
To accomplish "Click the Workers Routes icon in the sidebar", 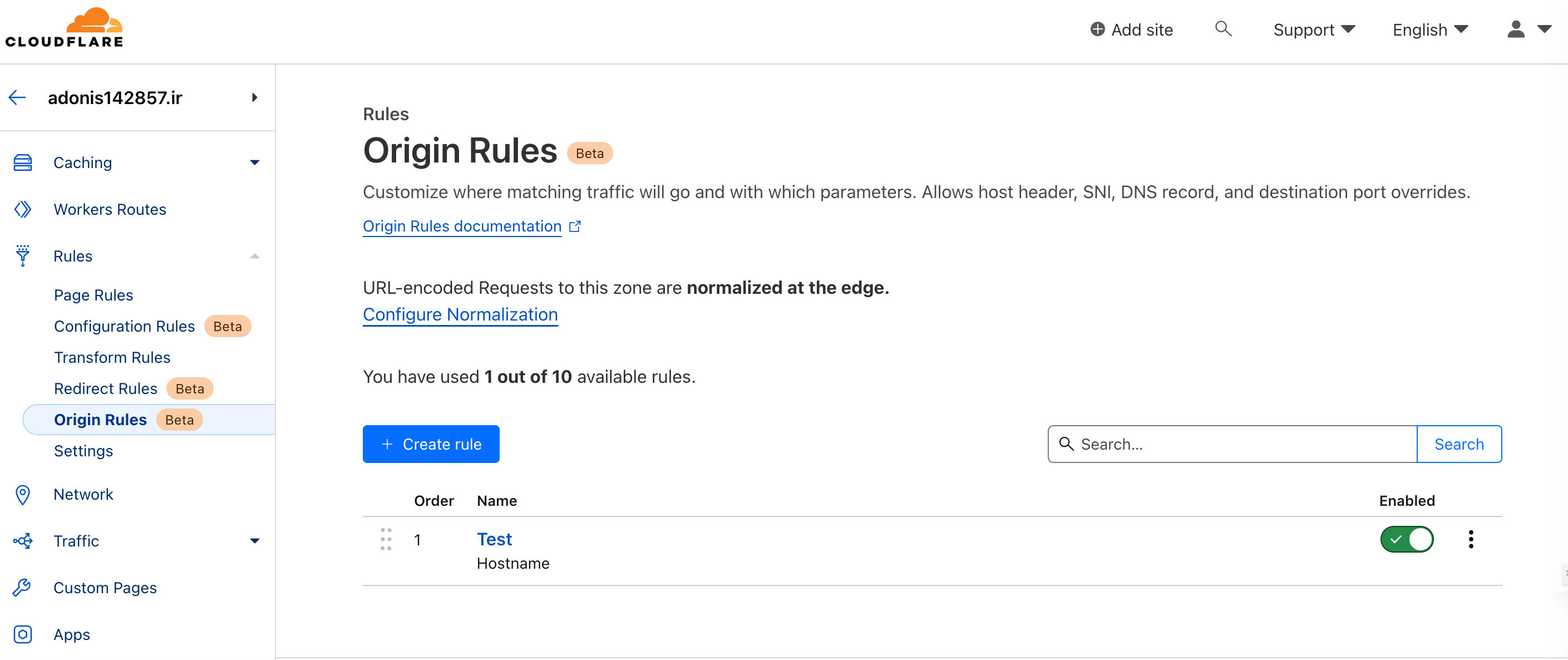I will click(22, 209).
